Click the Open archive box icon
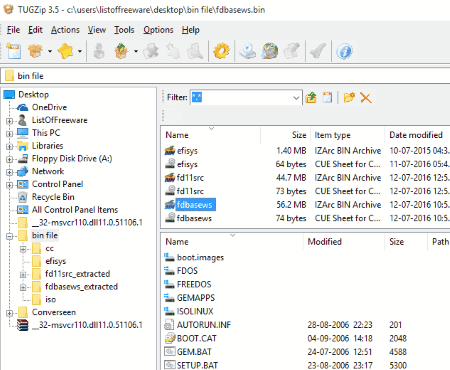The image size is (450, 370). [35, 51]
